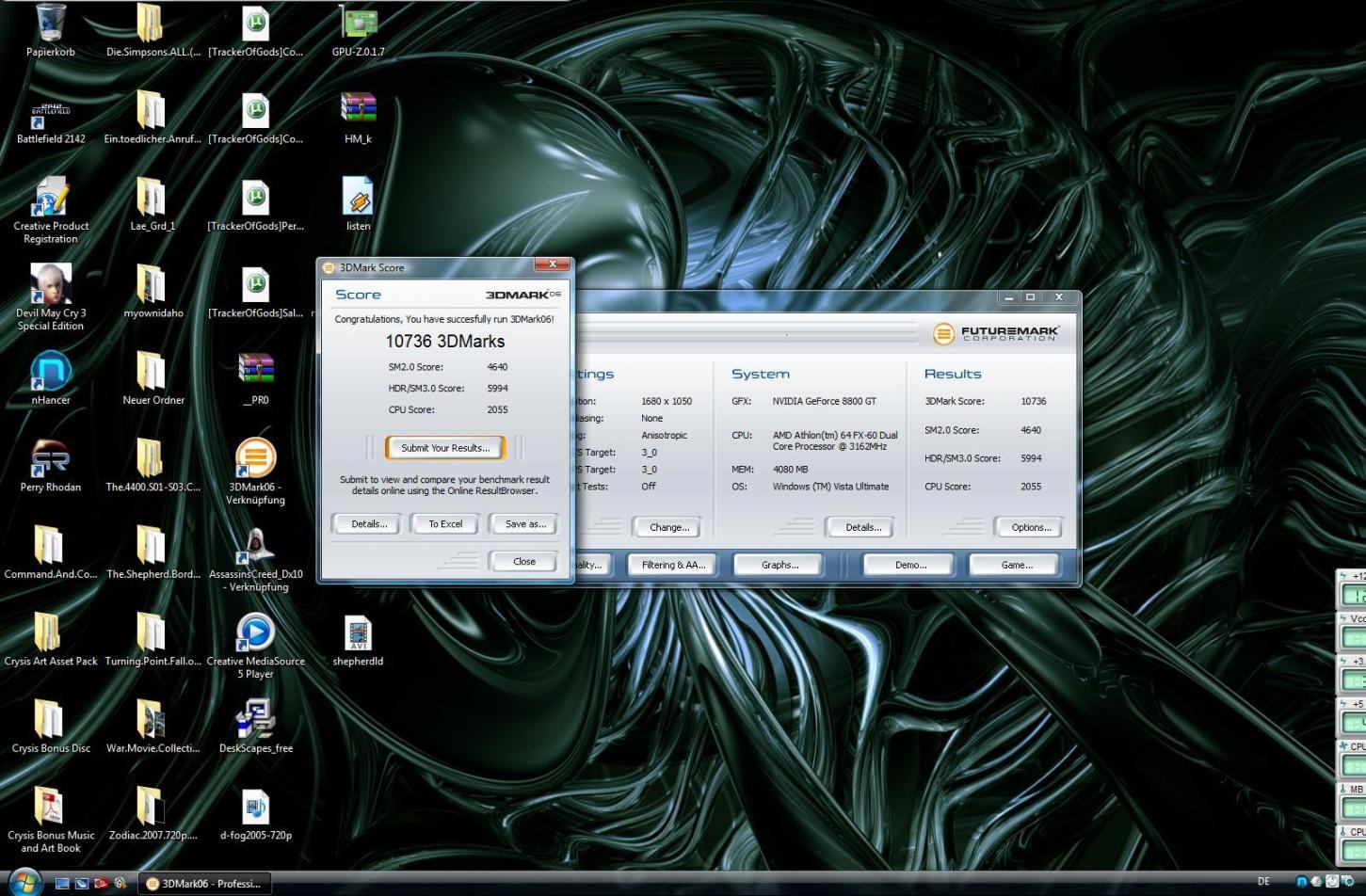The width and height of the screenshot is (1366, 896).
Task: Open the Windows Start orb
Action: 24,883
